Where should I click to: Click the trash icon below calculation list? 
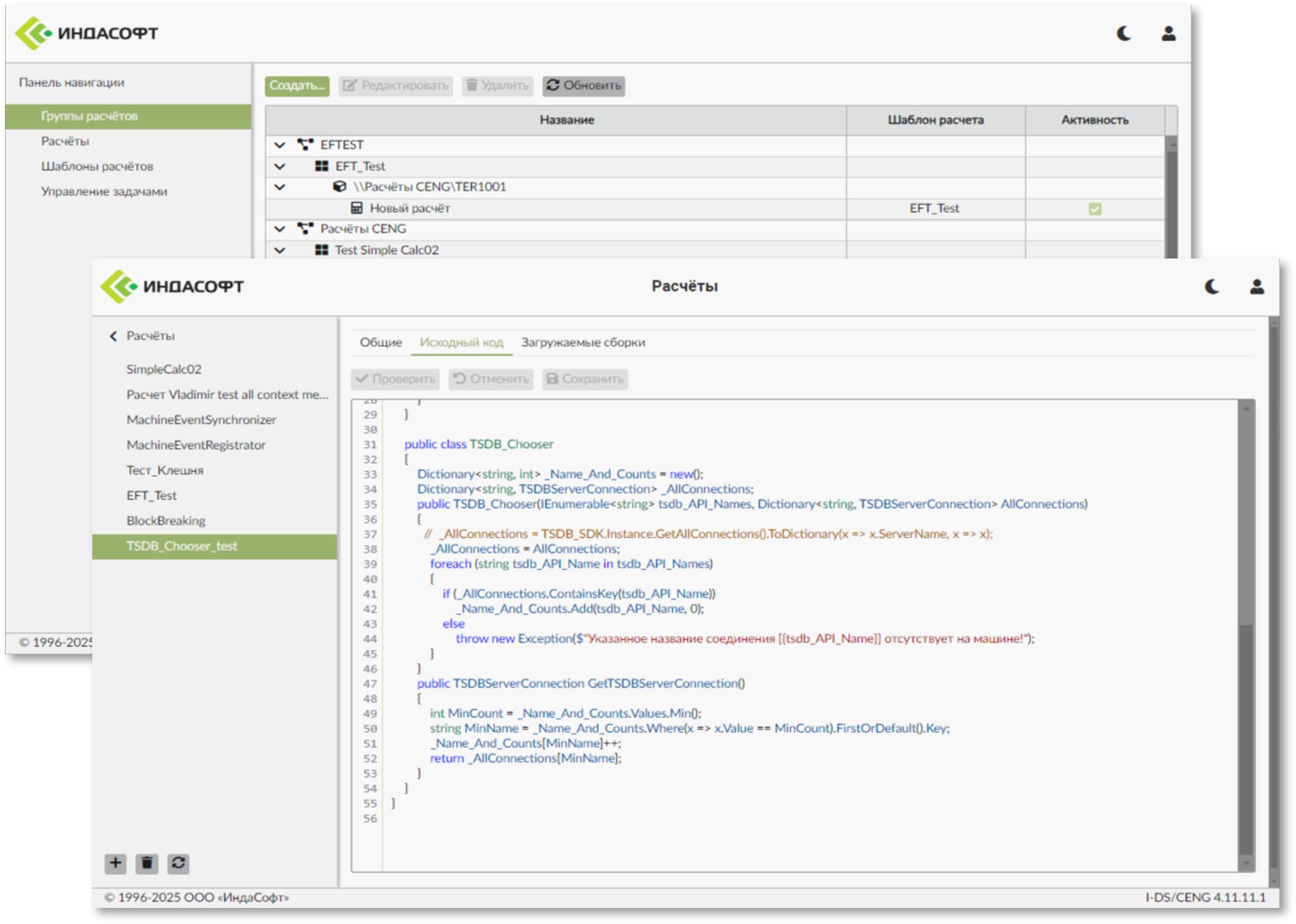147,863
